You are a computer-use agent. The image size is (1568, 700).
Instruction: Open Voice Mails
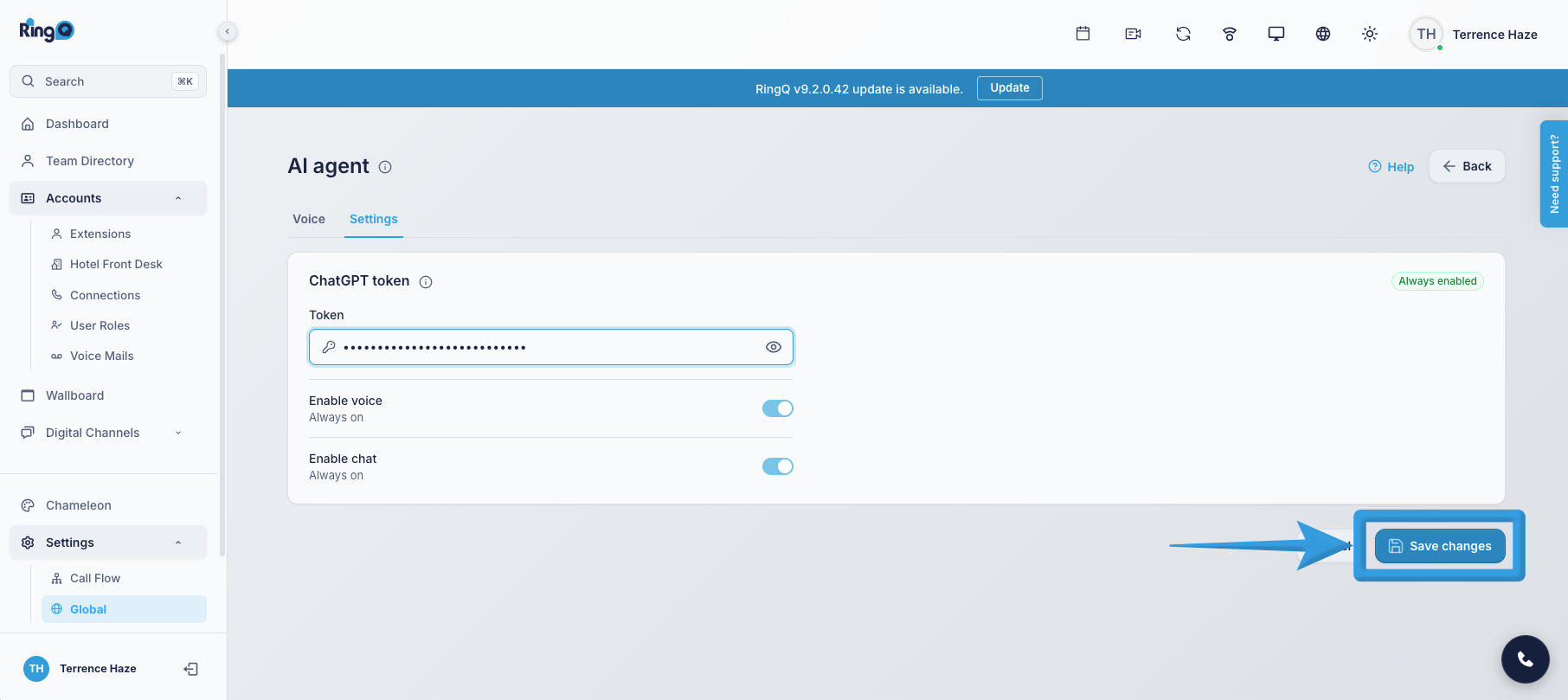[x=124, y=356]
